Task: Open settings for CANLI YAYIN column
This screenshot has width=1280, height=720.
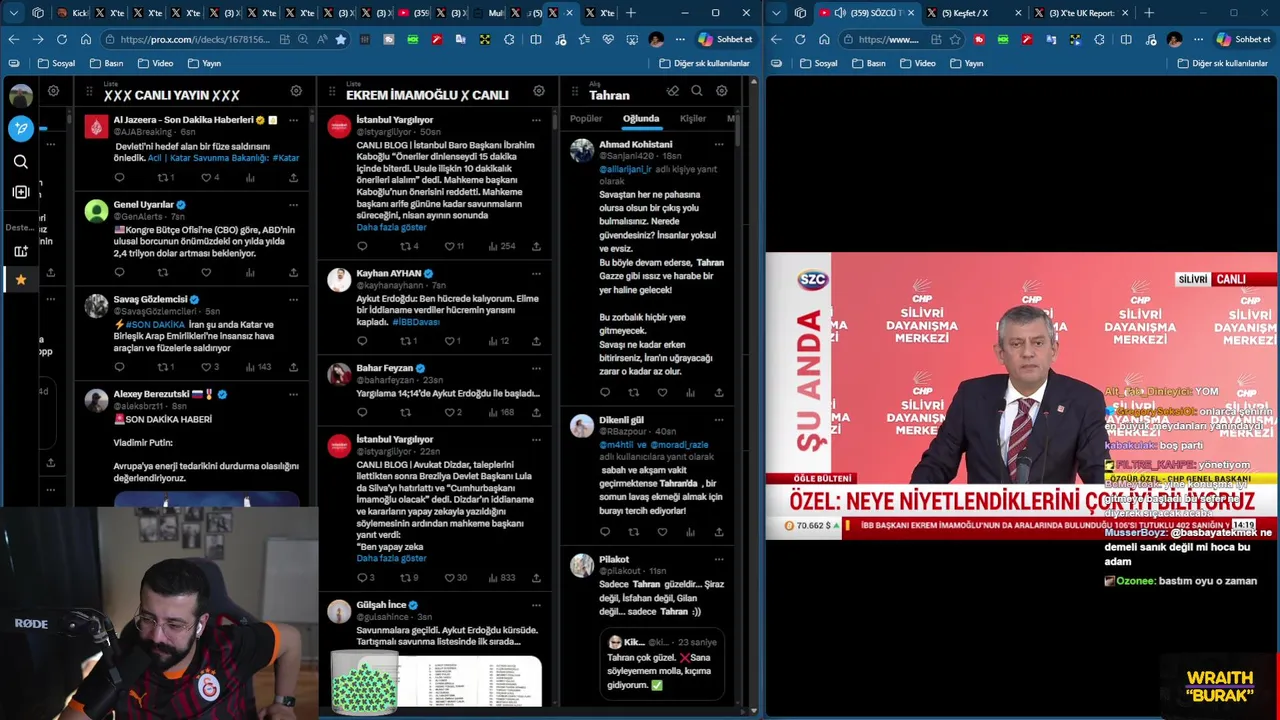Action: pyautogui.click(x=296, y=91)
